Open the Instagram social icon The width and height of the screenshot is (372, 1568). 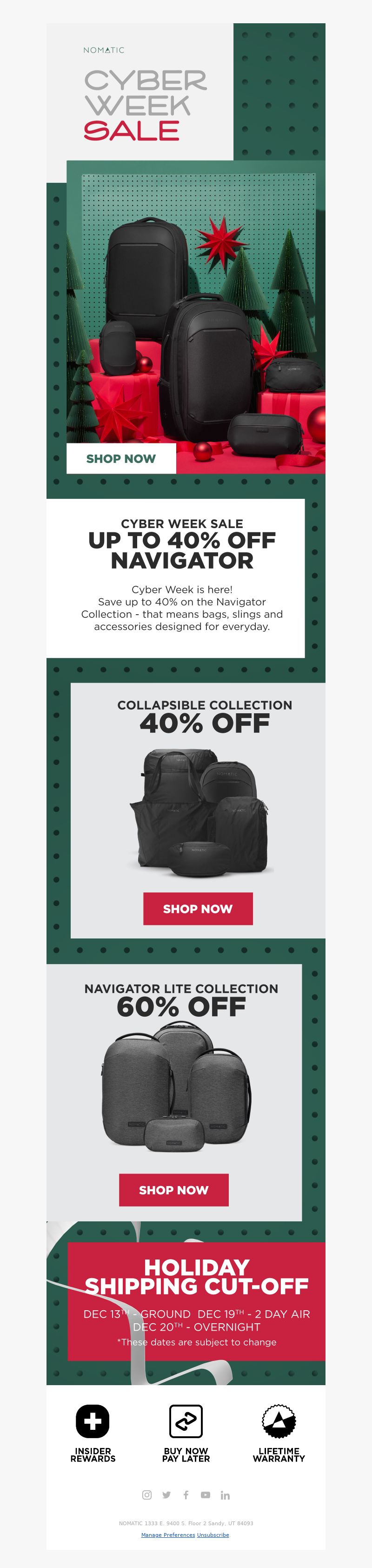[x=147, y=1494]
